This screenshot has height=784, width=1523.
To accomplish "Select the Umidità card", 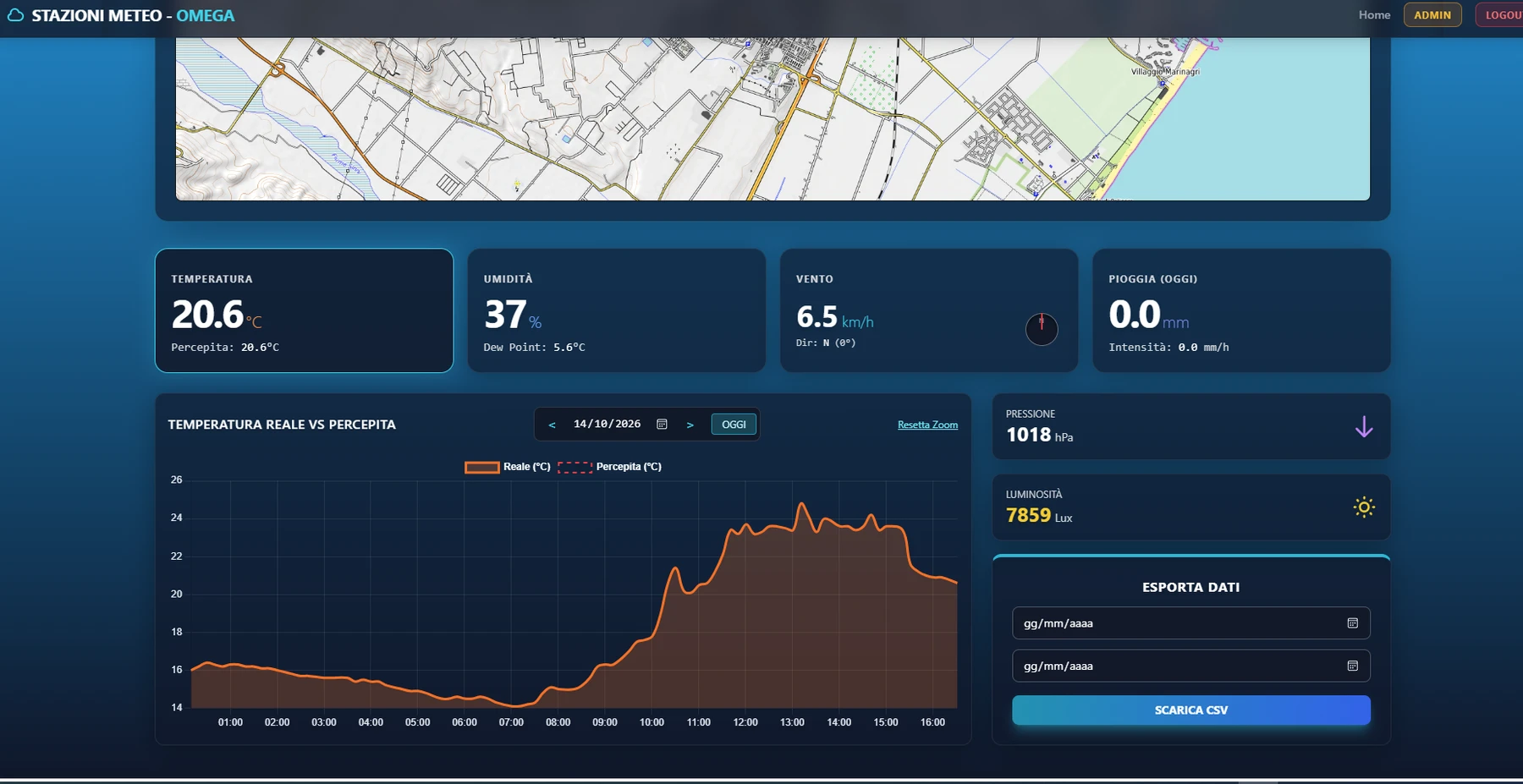I will click(616, 310).
